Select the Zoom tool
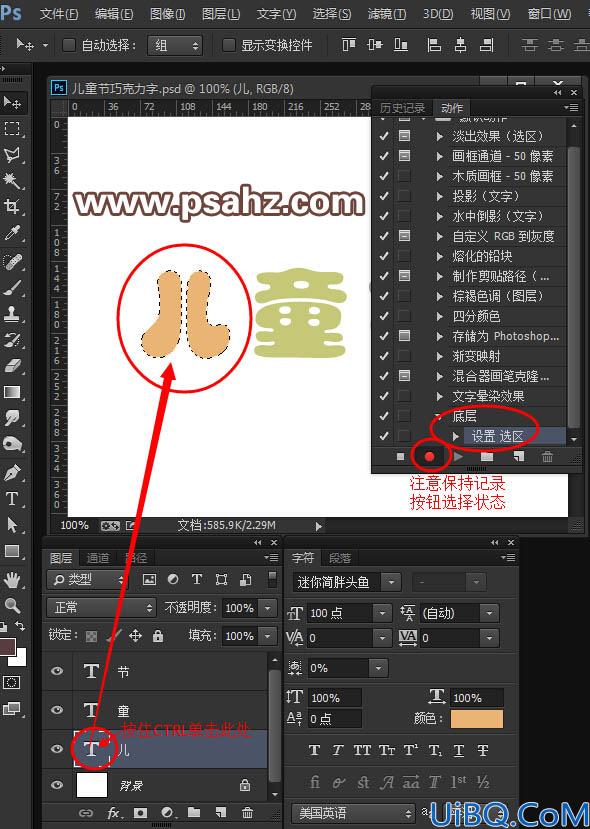Image resolution: width=590 pixels, height=829 pixels. click(12, 605)
